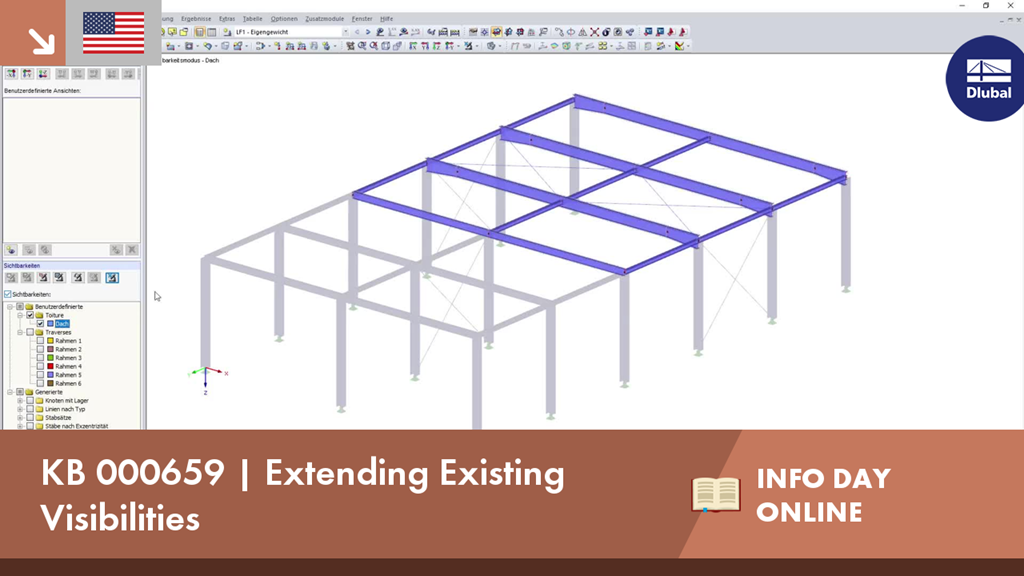This screenshot has width=1024, height=576.
Task: Expand the Linien nach Typ node
Action: pos(20,409)
